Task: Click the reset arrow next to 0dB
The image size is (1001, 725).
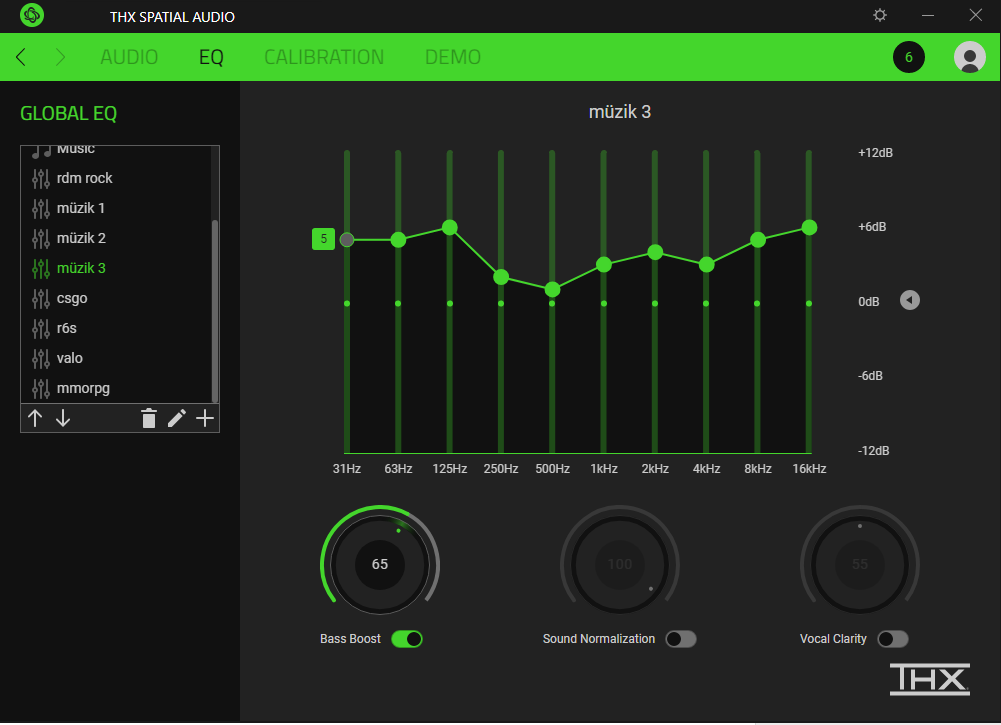Action: click(910, 300)
